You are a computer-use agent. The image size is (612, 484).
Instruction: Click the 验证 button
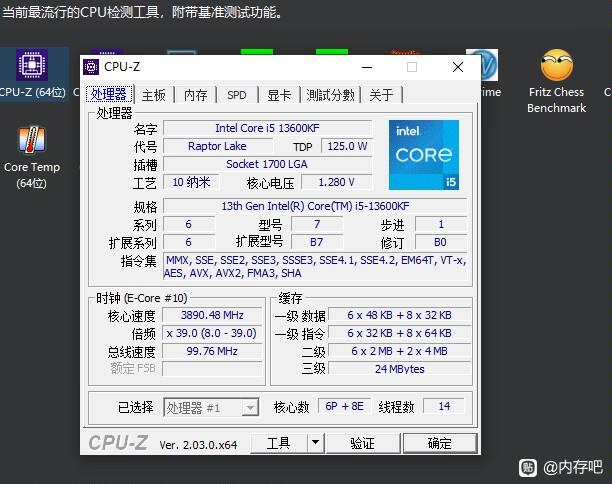tap(363, 443)
